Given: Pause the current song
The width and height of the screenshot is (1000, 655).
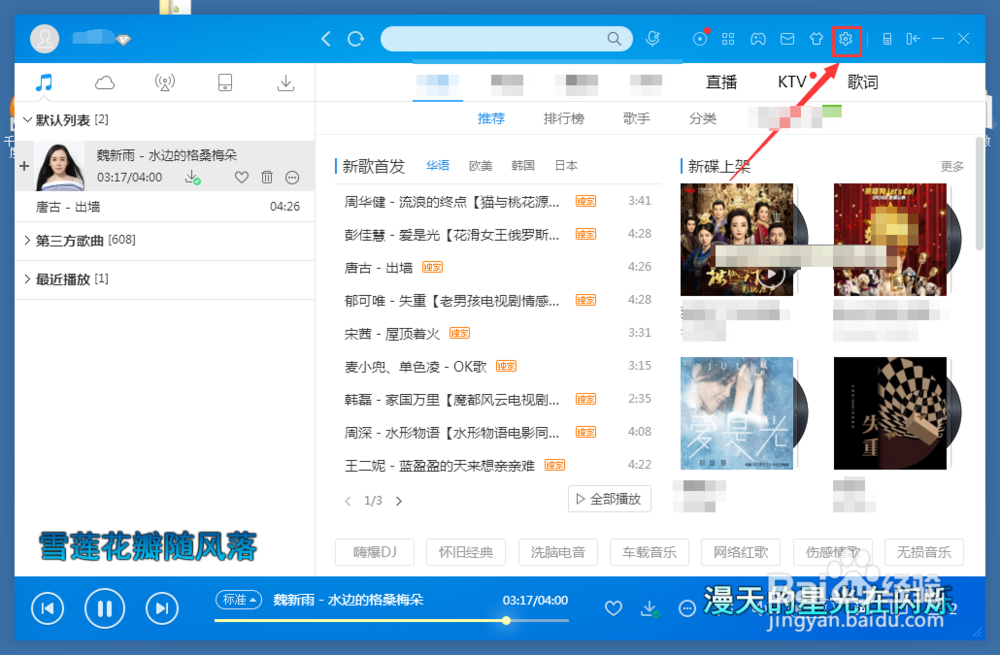Looking at the screenshot, I should [105, 608].
